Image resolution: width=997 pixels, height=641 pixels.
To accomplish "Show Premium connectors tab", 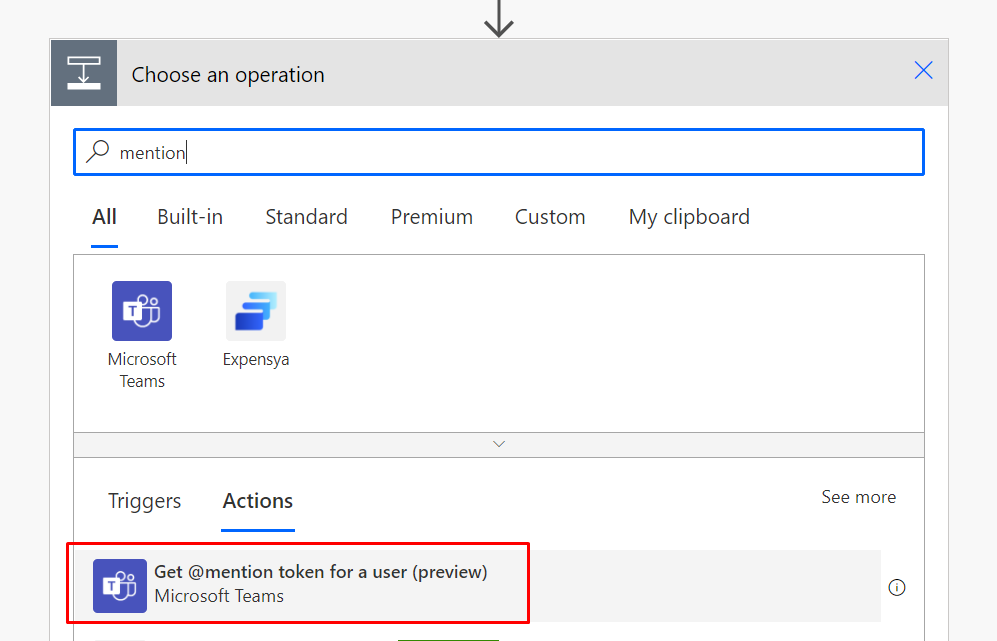I will point(432,217).
